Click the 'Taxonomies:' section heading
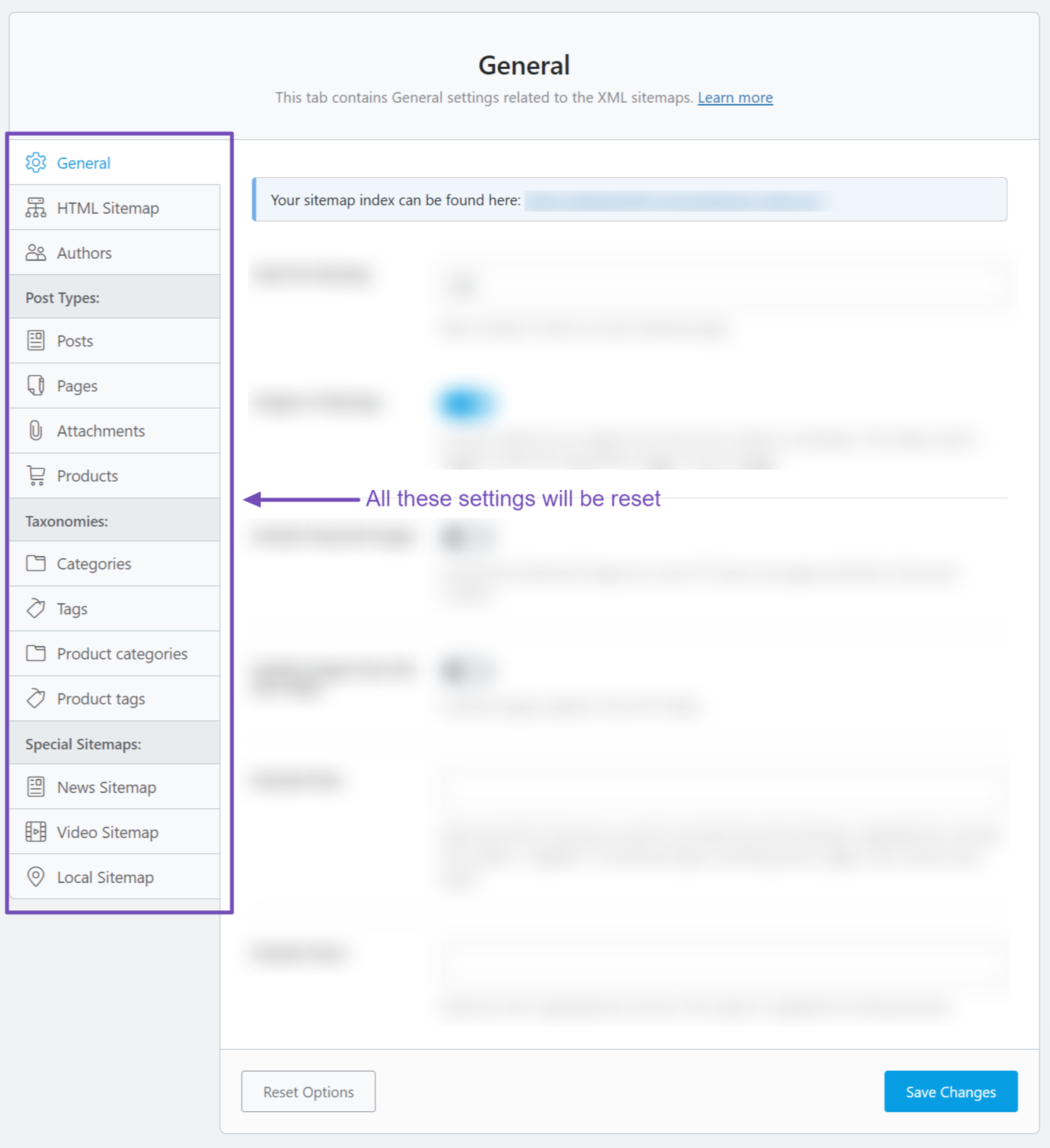Image resolution: width=1050 pixels, height=1148 pixels. pos(67,521)
